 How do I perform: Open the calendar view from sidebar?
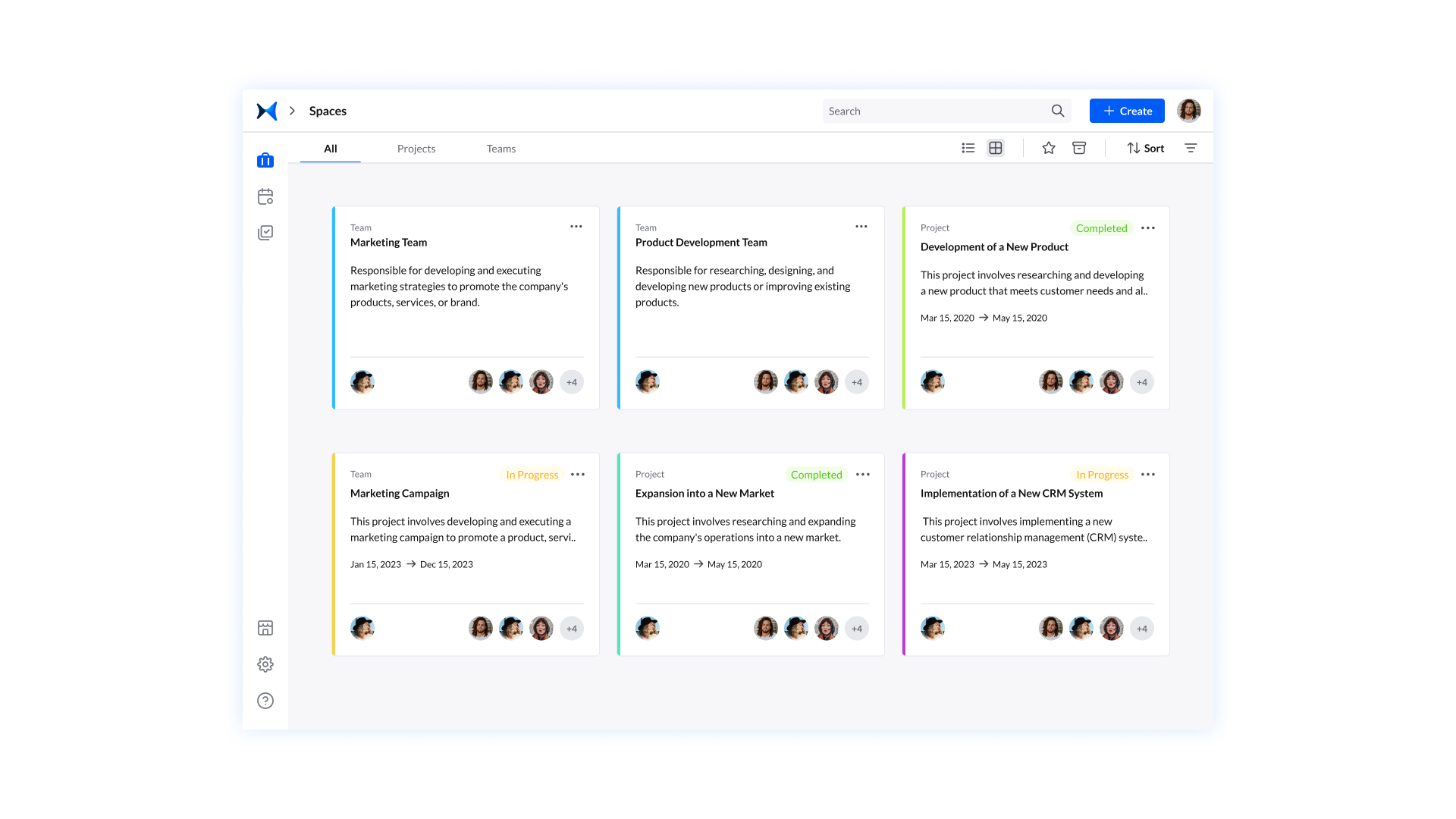265,196
